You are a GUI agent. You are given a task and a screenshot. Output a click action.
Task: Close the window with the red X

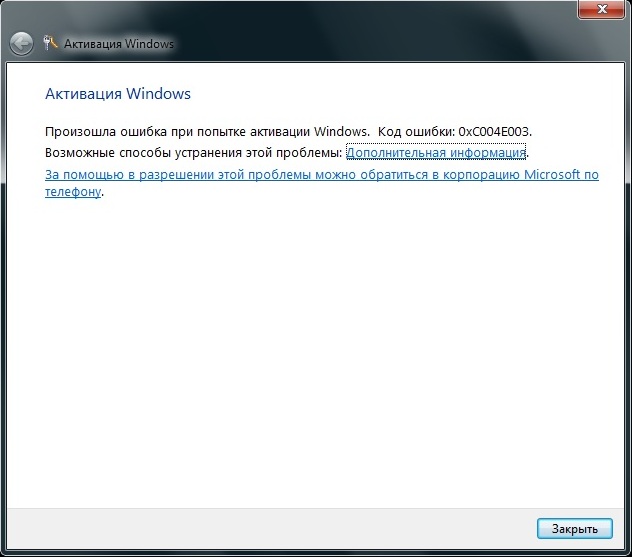[601, 9]
